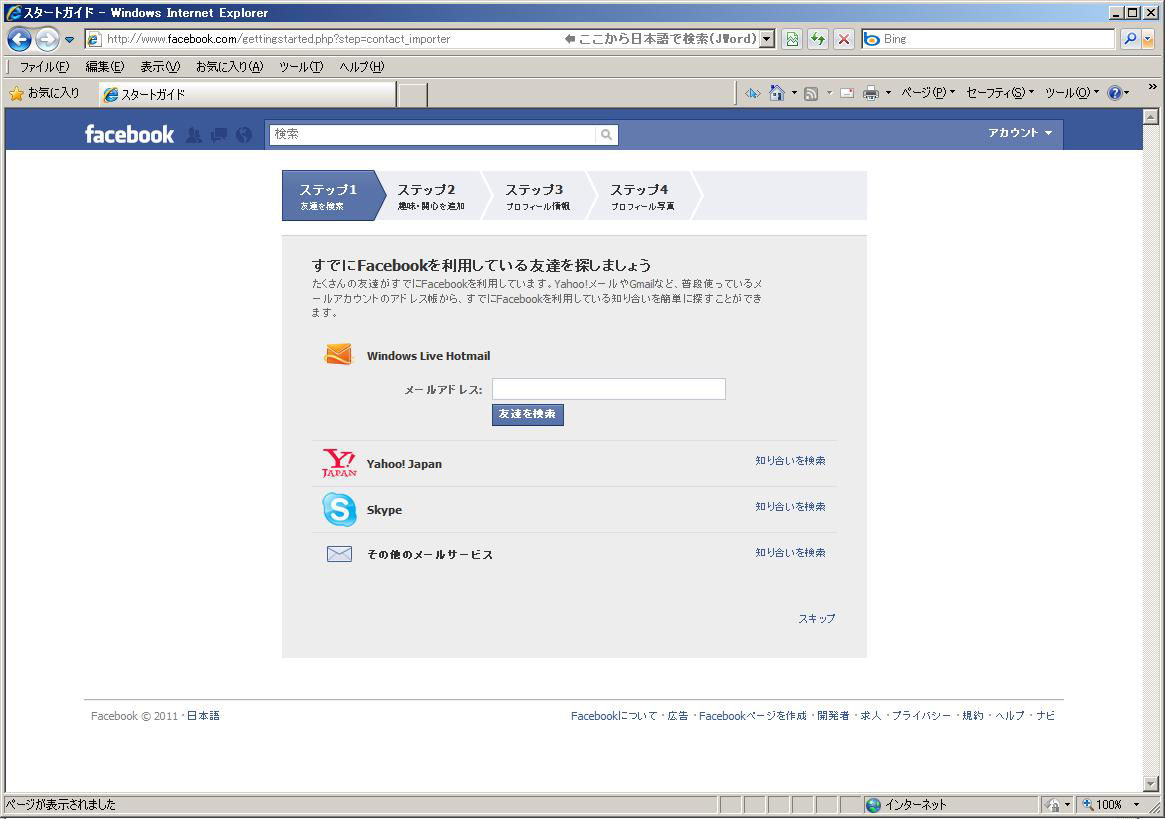Open the ツール(T) menu in menu bar
Image resolution: width=1165 pixels, height=819 pixels.
tap(301, 66)
